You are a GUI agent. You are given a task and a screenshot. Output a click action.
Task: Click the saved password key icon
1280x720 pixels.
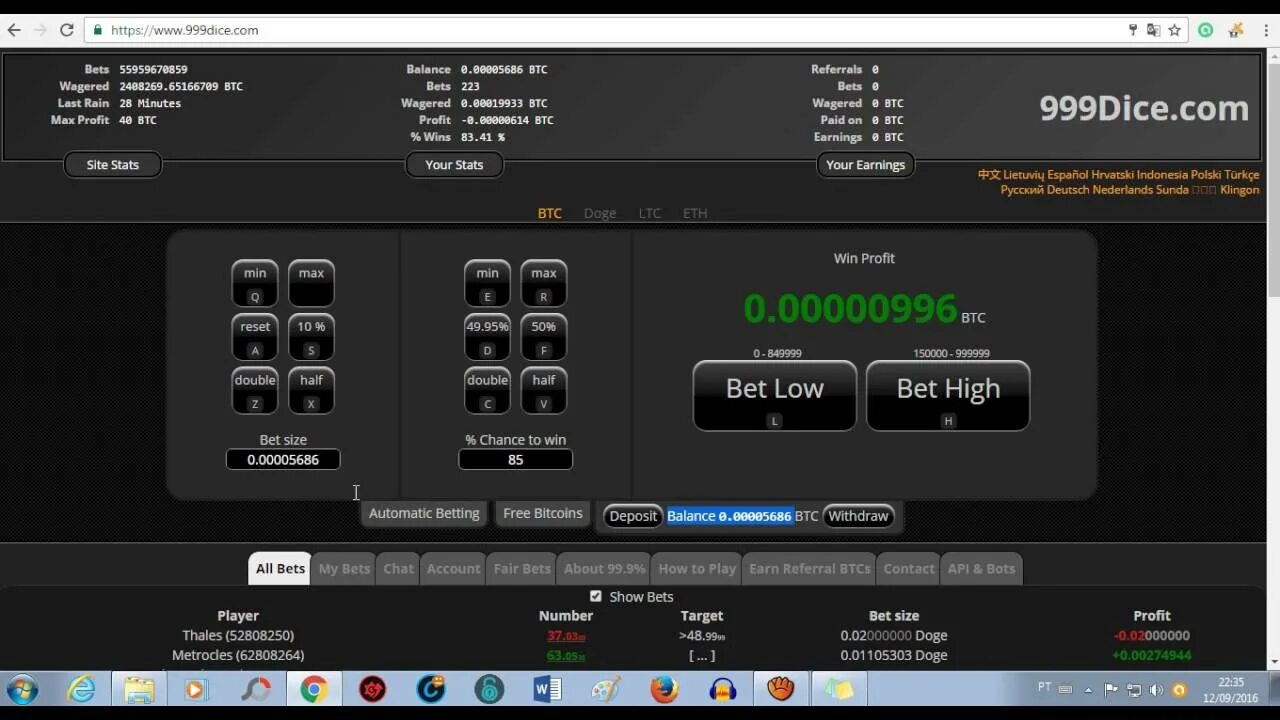[x=1133, y=30]
